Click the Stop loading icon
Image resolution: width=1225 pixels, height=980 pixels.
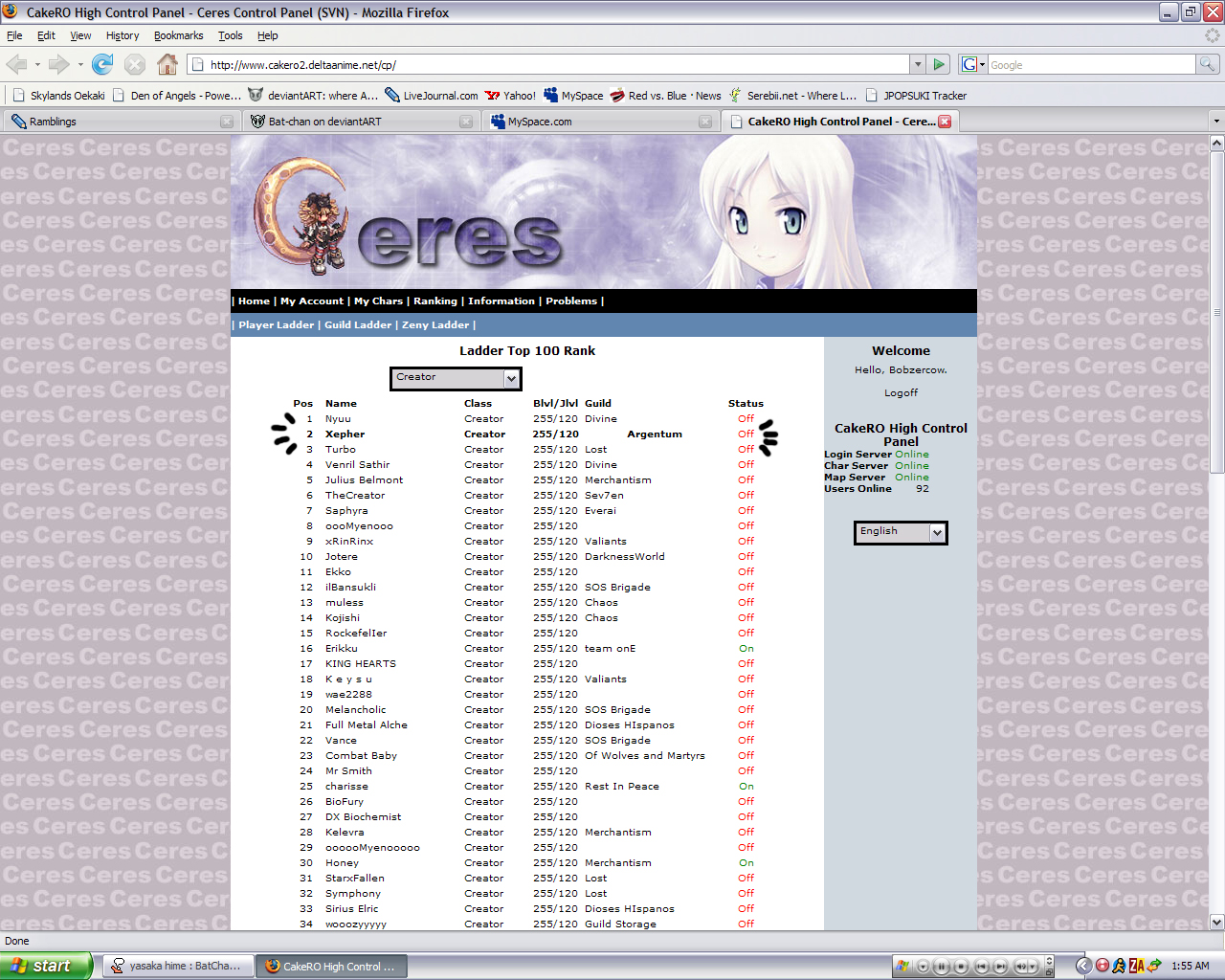(x=135, y=64)
